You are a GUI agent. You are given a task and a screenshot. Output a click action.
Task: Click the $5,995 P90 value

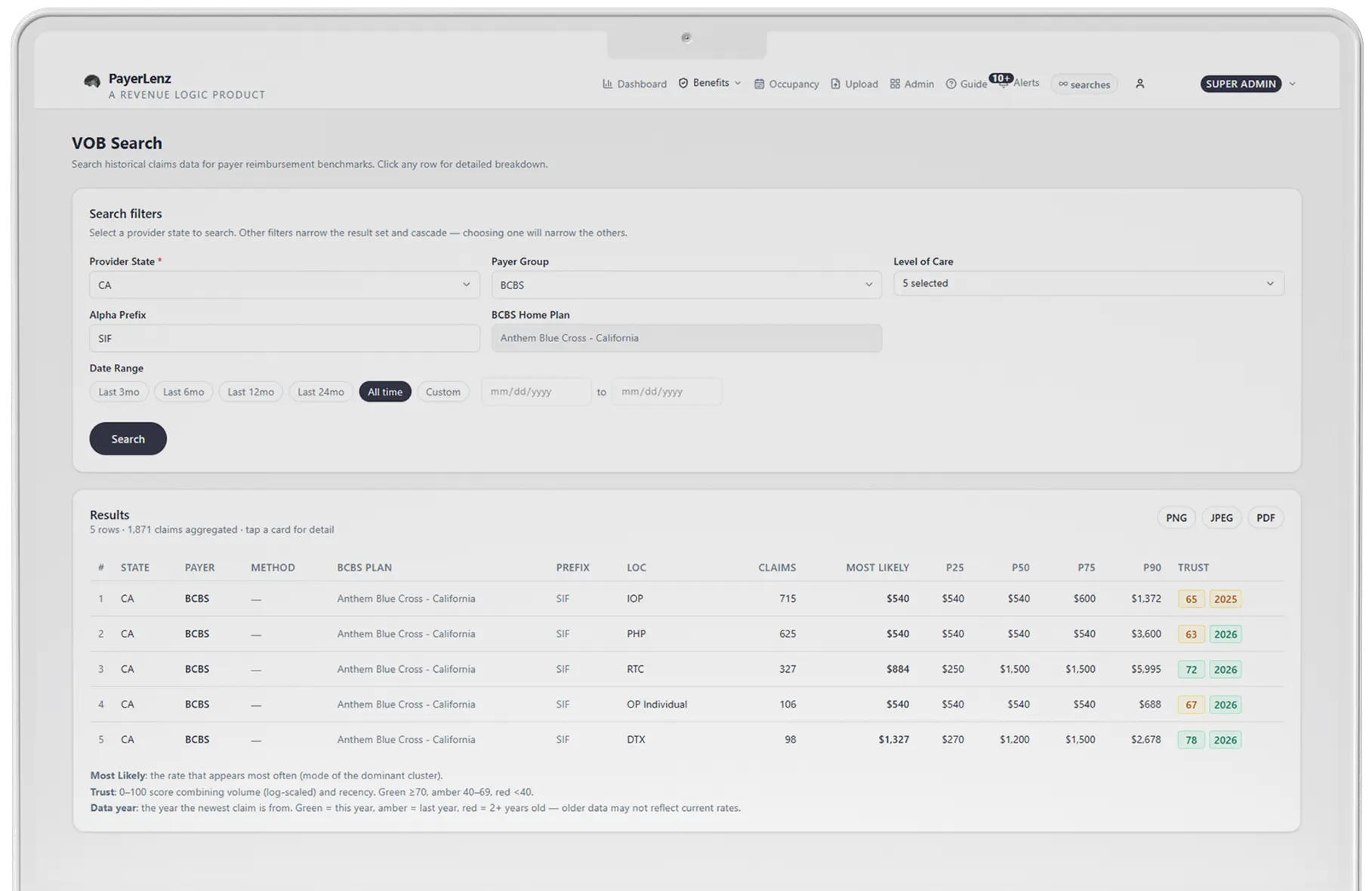(1145, 669)
